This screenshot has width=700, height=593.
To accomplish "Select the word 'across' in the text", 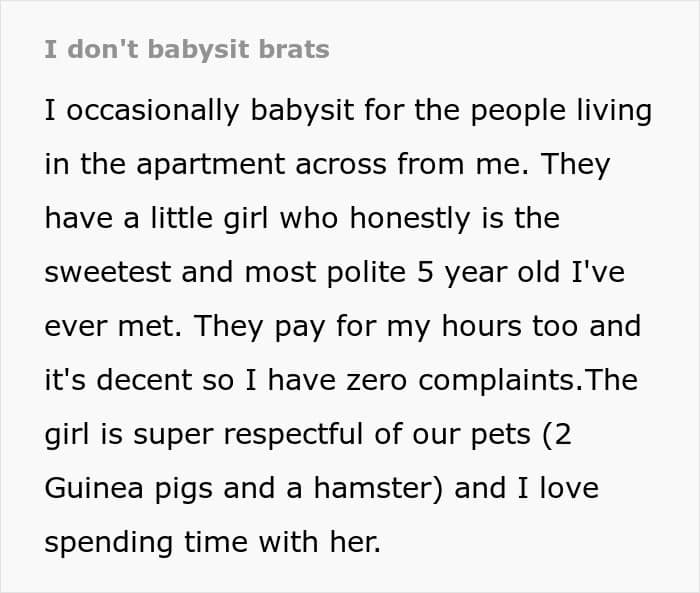I will [341, 164].
